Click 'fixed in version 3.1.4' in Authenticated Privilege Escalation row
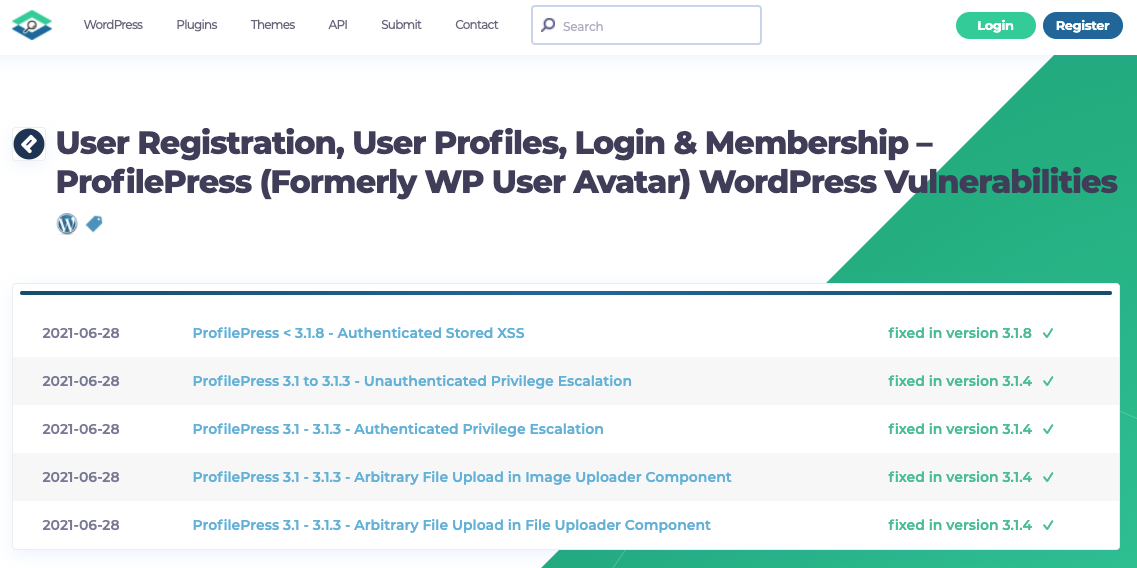Screen dimensions: 1137x568 tap(959, 429)
